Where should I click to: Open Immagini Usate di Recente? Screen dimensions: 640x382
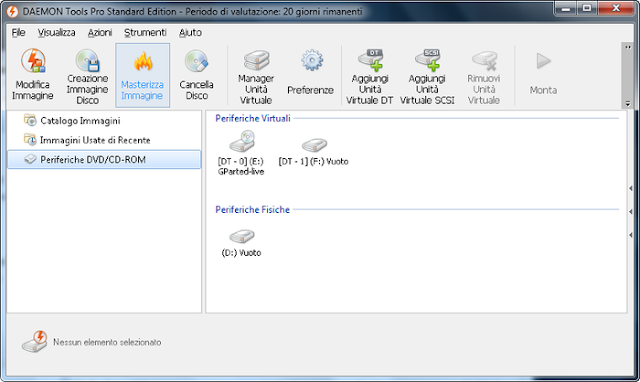click(x=87, y=140)
